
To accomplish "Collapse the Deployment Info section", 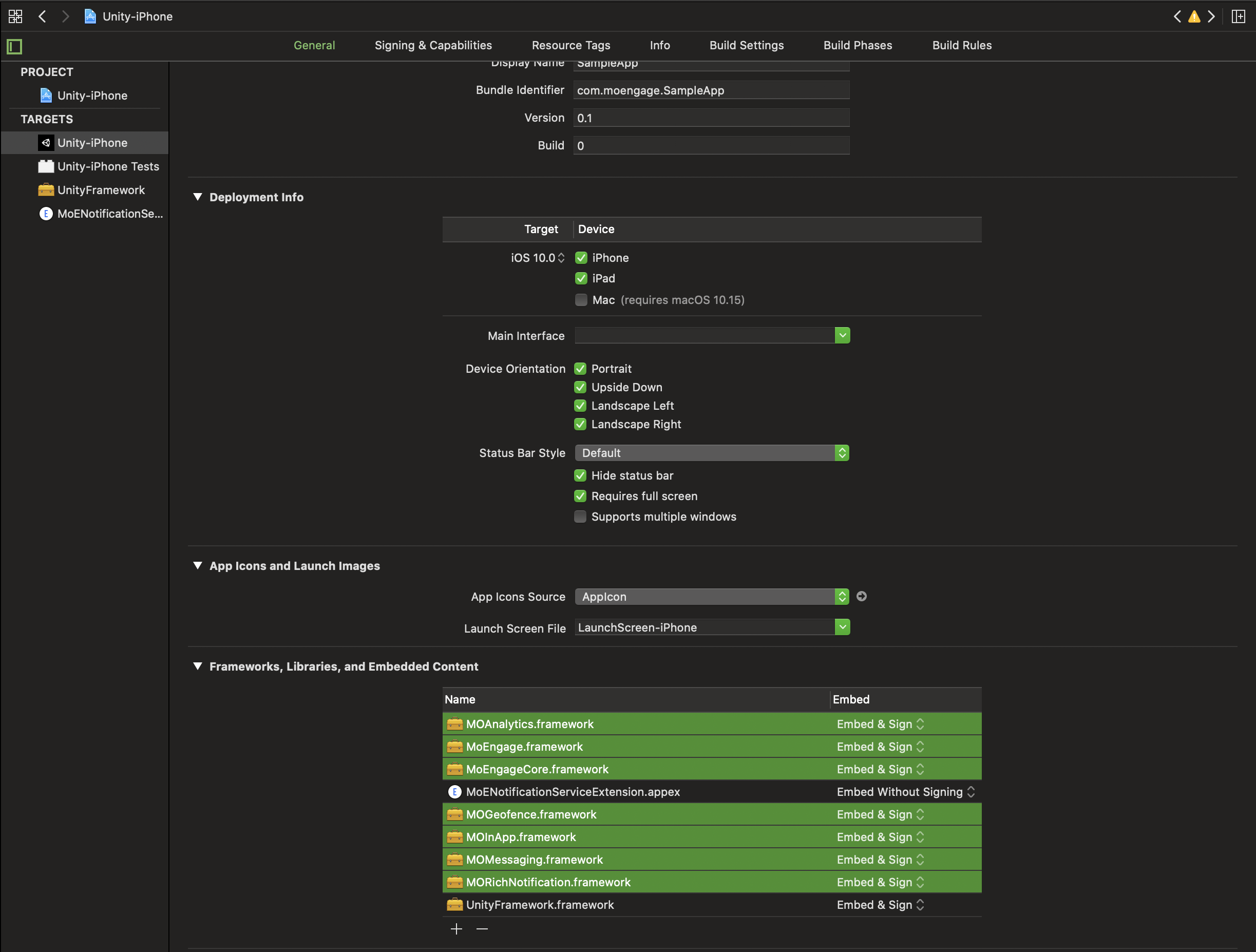I will pos(198,197).
